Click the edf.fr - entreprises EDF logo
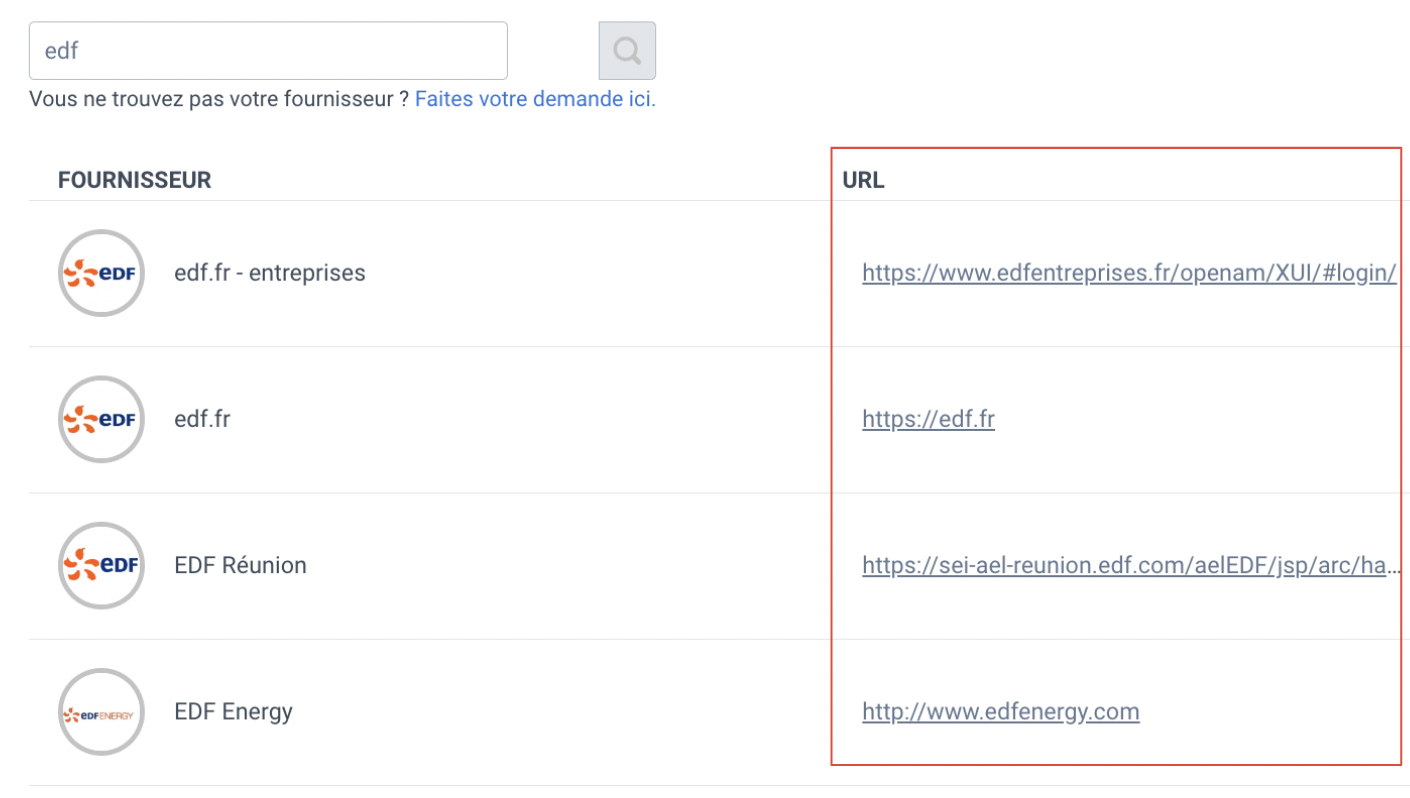 [101, 273]
